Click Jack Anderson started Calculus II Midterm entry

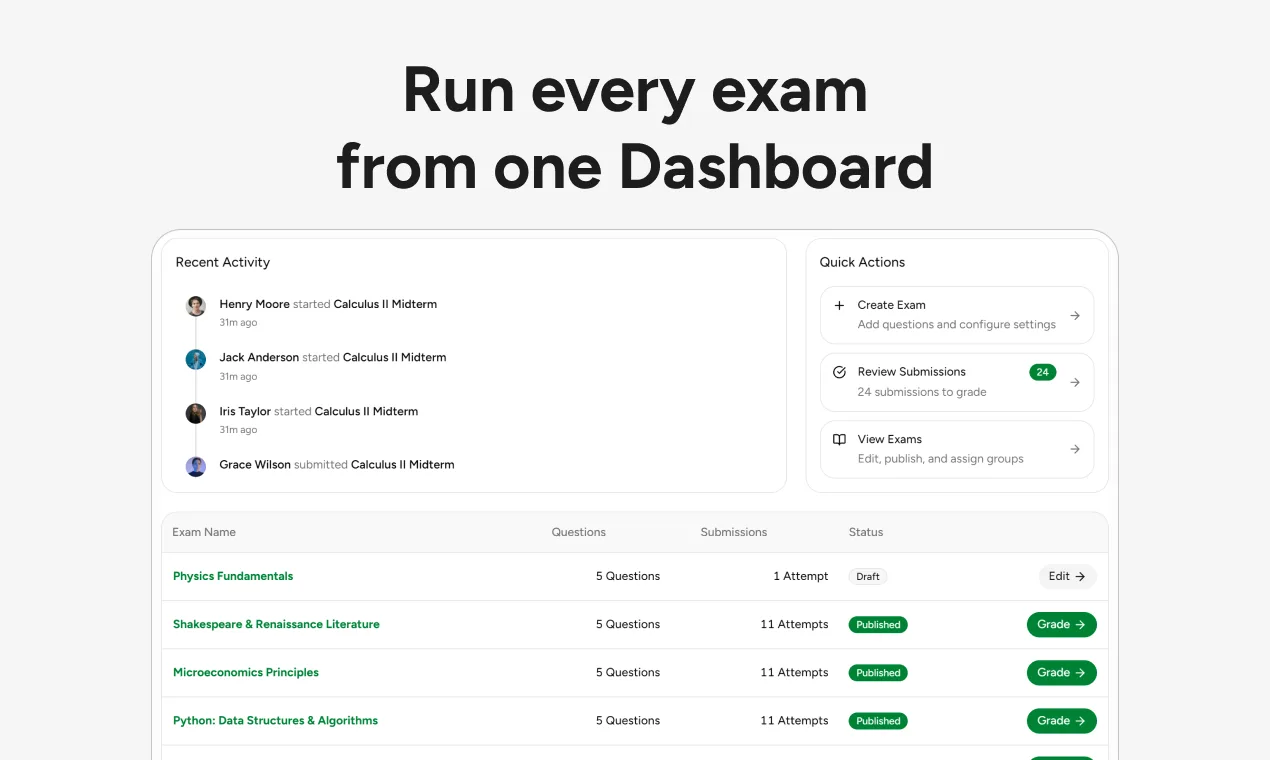[x=333, y=357]
